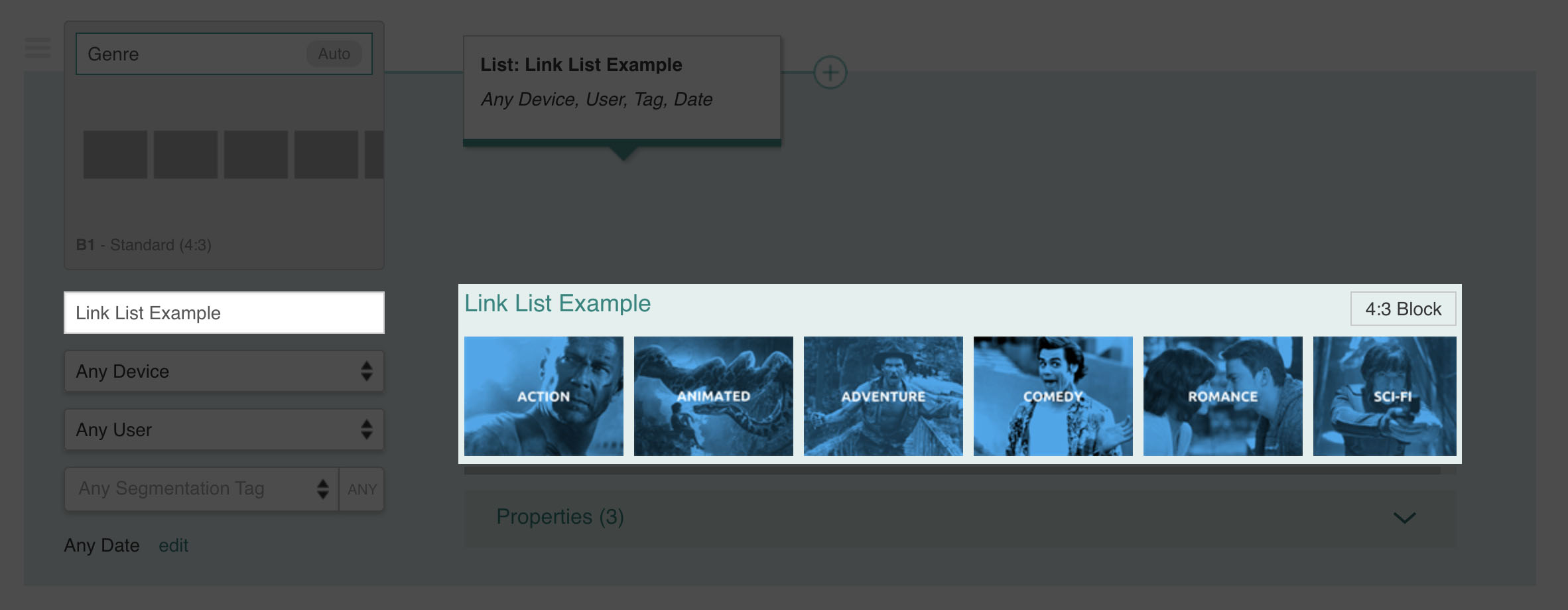Open the Any Segmentation Tag dropdown
Viewport: 1568px width, 610px height.
tap(202, 489)
